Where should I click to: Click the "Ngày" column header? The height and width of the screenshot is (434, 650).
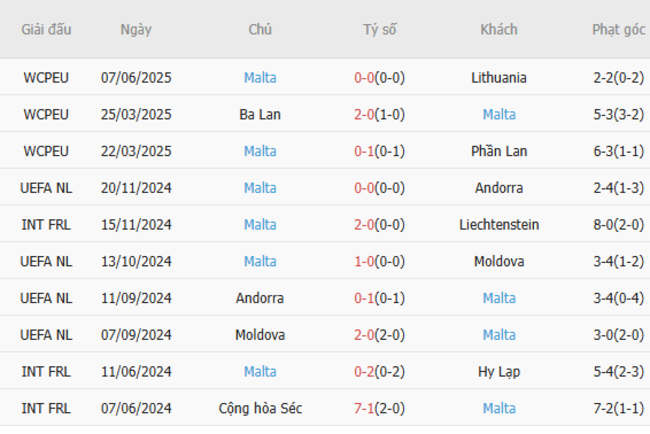[136, 29]
